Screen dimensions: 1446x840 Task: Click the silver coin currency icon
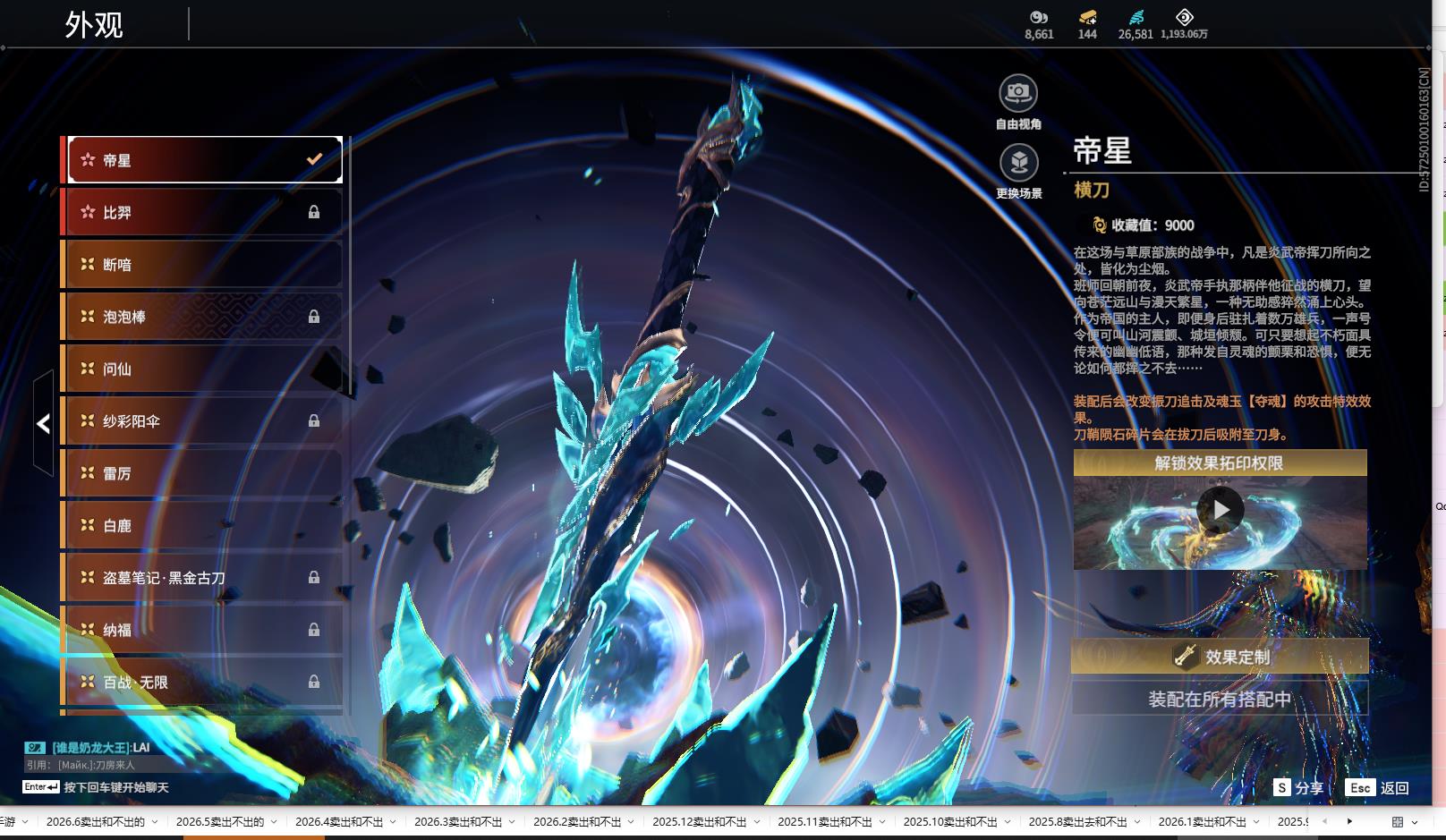click(x=1039, y=17)
